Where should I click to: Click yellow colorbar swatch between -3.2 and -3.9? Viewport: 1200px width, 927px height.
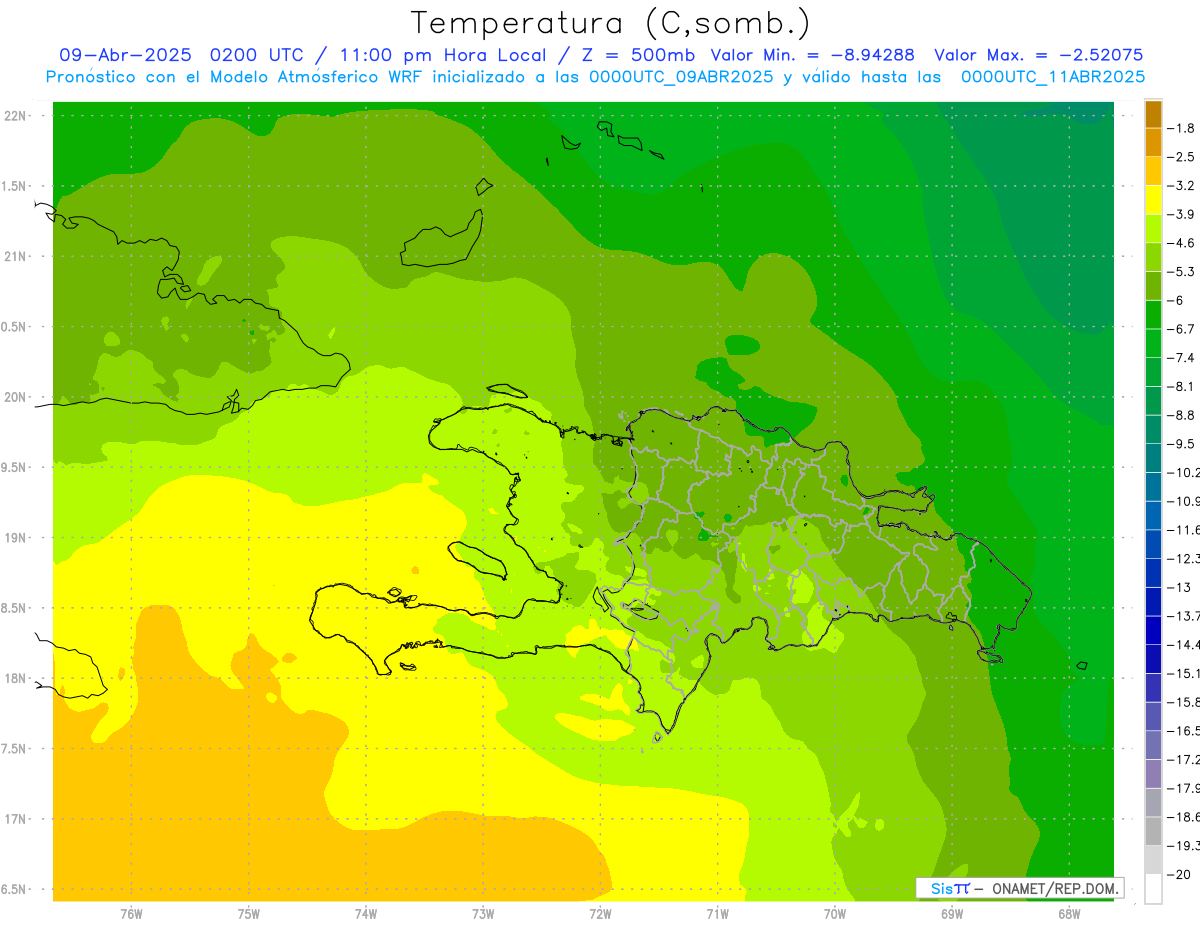click(1153, 200)
